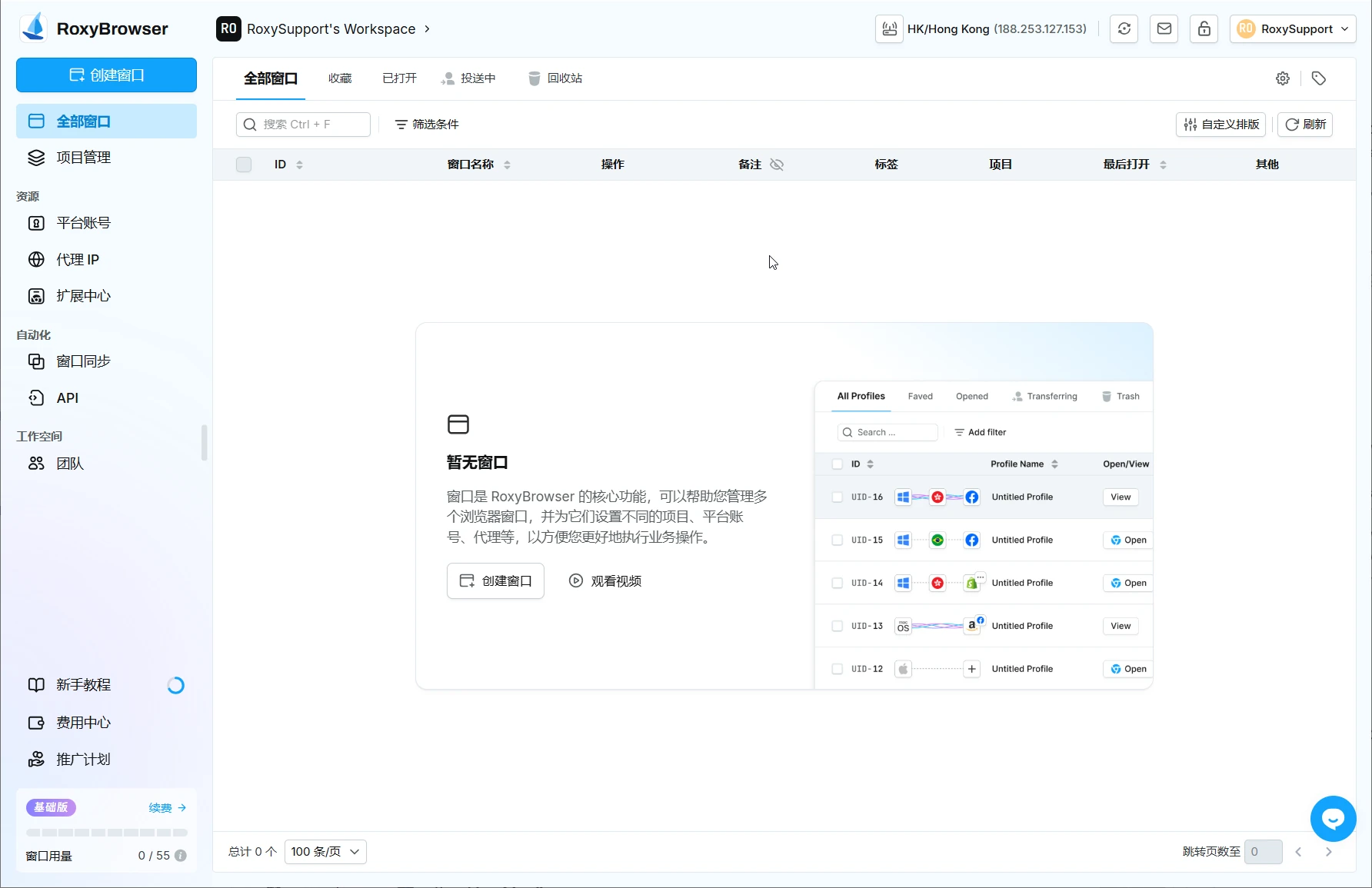Expand the 100 条/页 page size dropdown

pyautogui.click(x=325, y=852)
